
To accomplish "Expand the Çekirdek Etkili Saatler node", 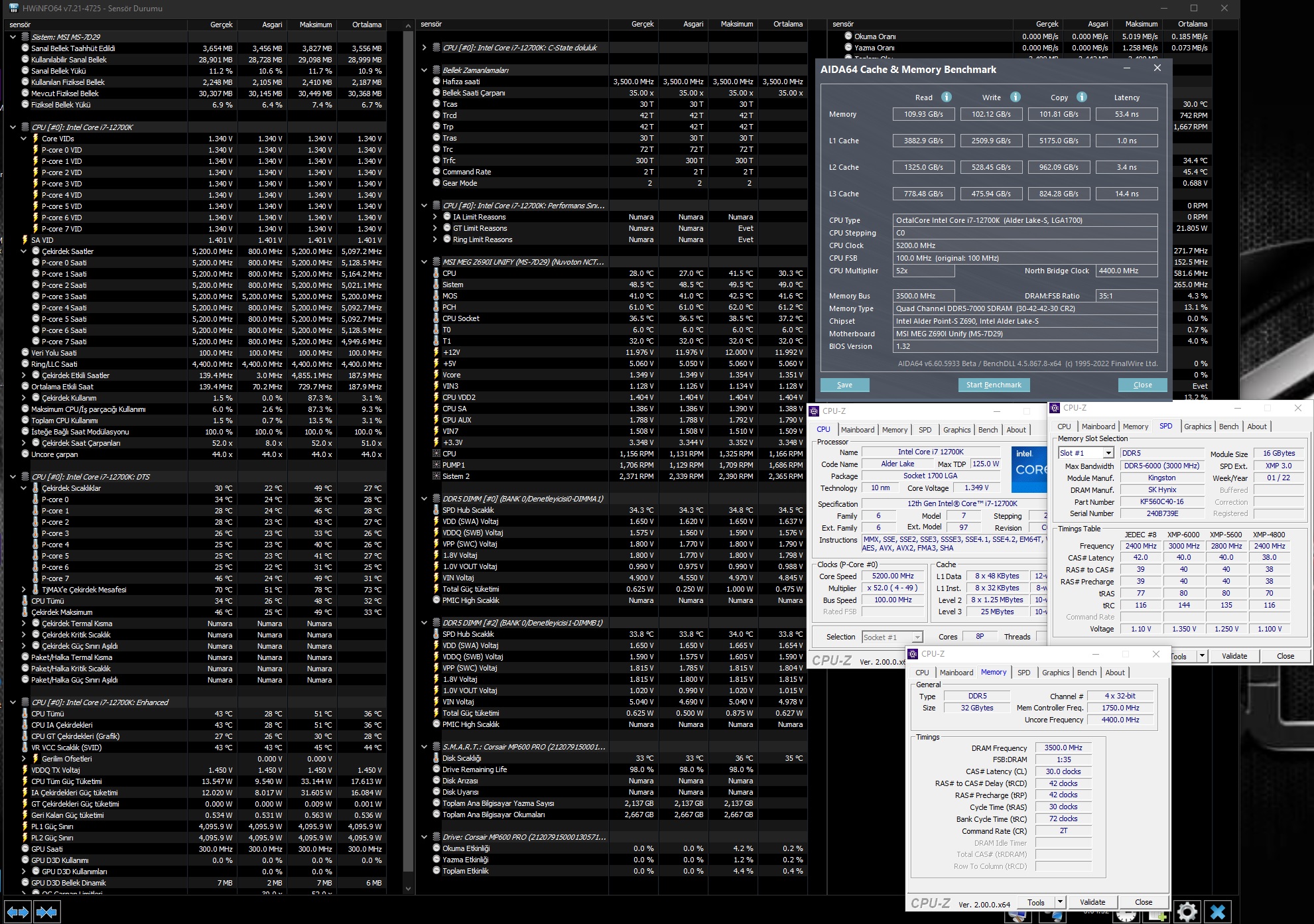I will click(x=24, y=375).
